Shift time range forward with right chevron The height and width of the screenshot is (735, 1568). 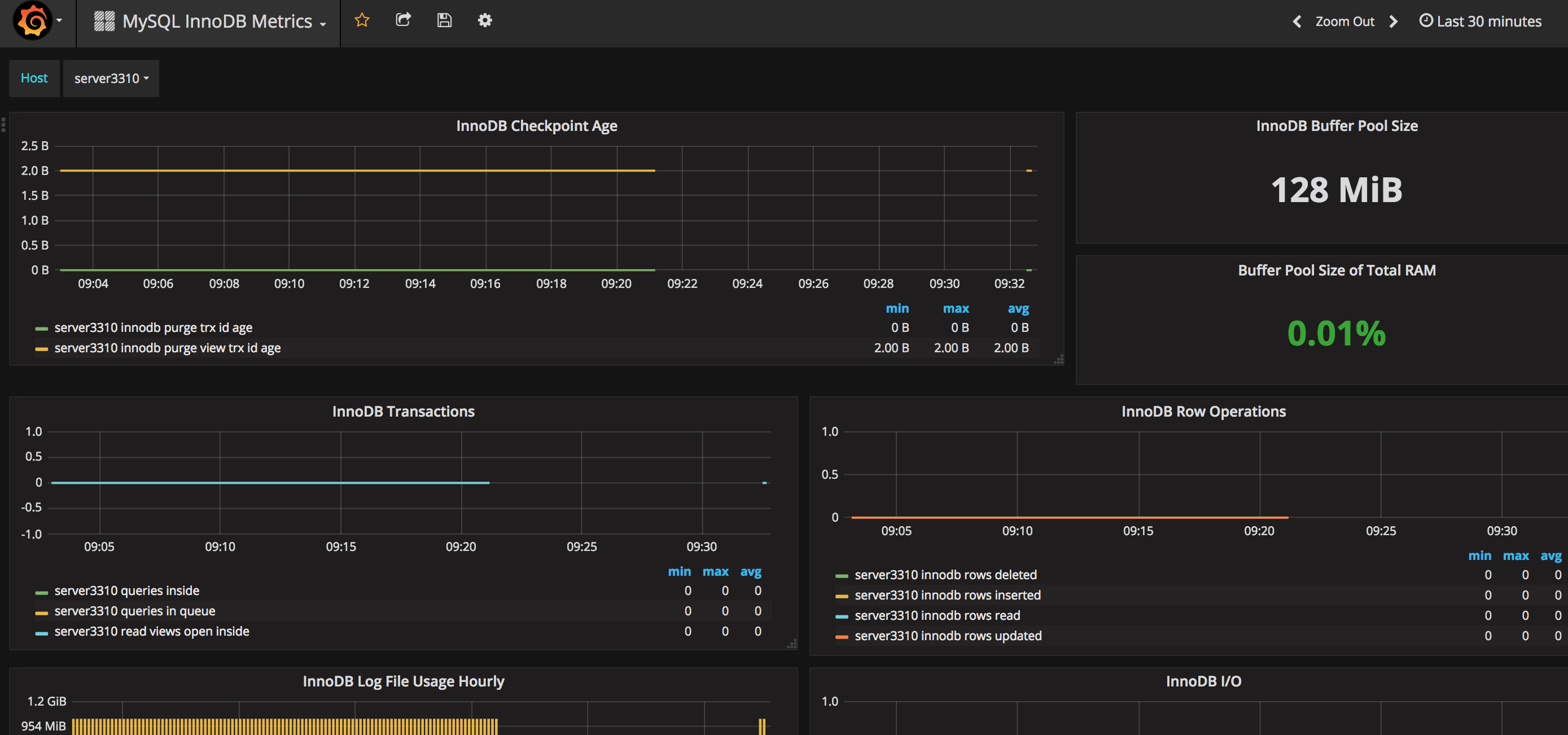(x=1393, y=21)
